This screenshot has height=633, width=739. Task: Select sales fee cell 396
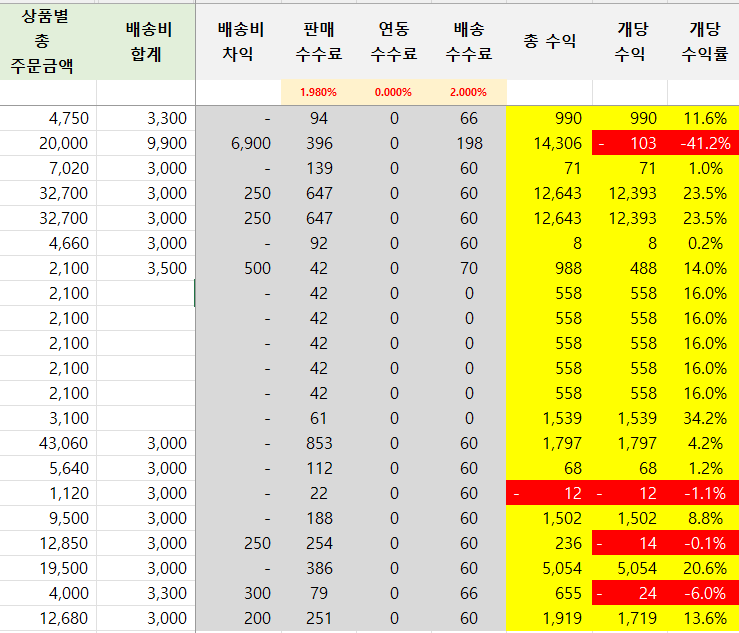coord(319,143)
